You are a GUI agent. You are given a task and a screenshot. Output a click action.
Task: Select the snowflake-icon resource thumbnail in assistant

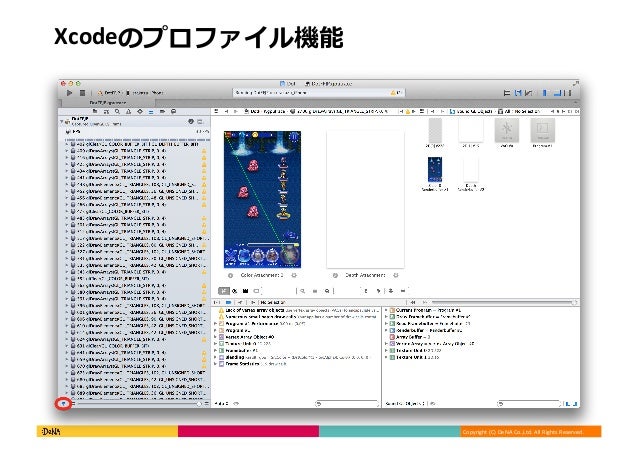pyautogui.click(x=507, y=130)
